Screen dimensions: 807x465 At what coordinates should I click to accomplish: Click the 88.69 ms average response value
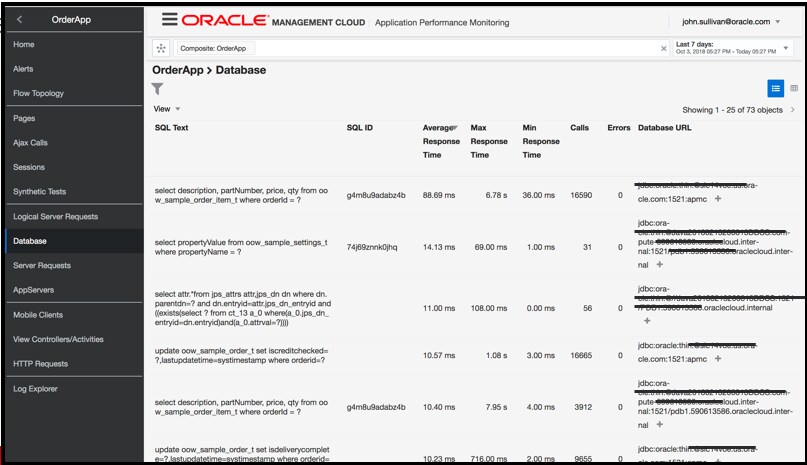pos(438,195)
